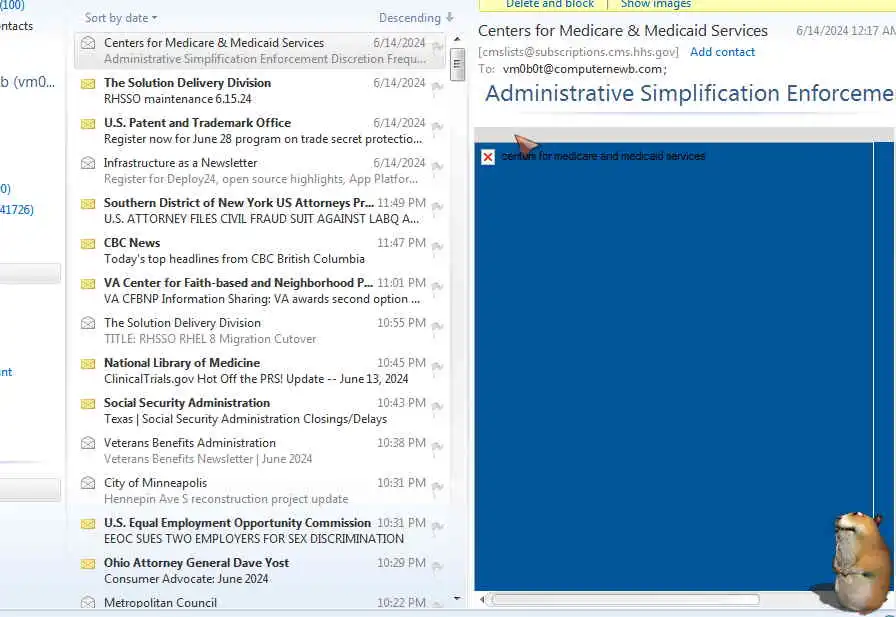Click envelope icon for Ohio Attorney General Dave Yost
Image resolution: width=896 pixels, height=617 pixels.
point(88,564)
